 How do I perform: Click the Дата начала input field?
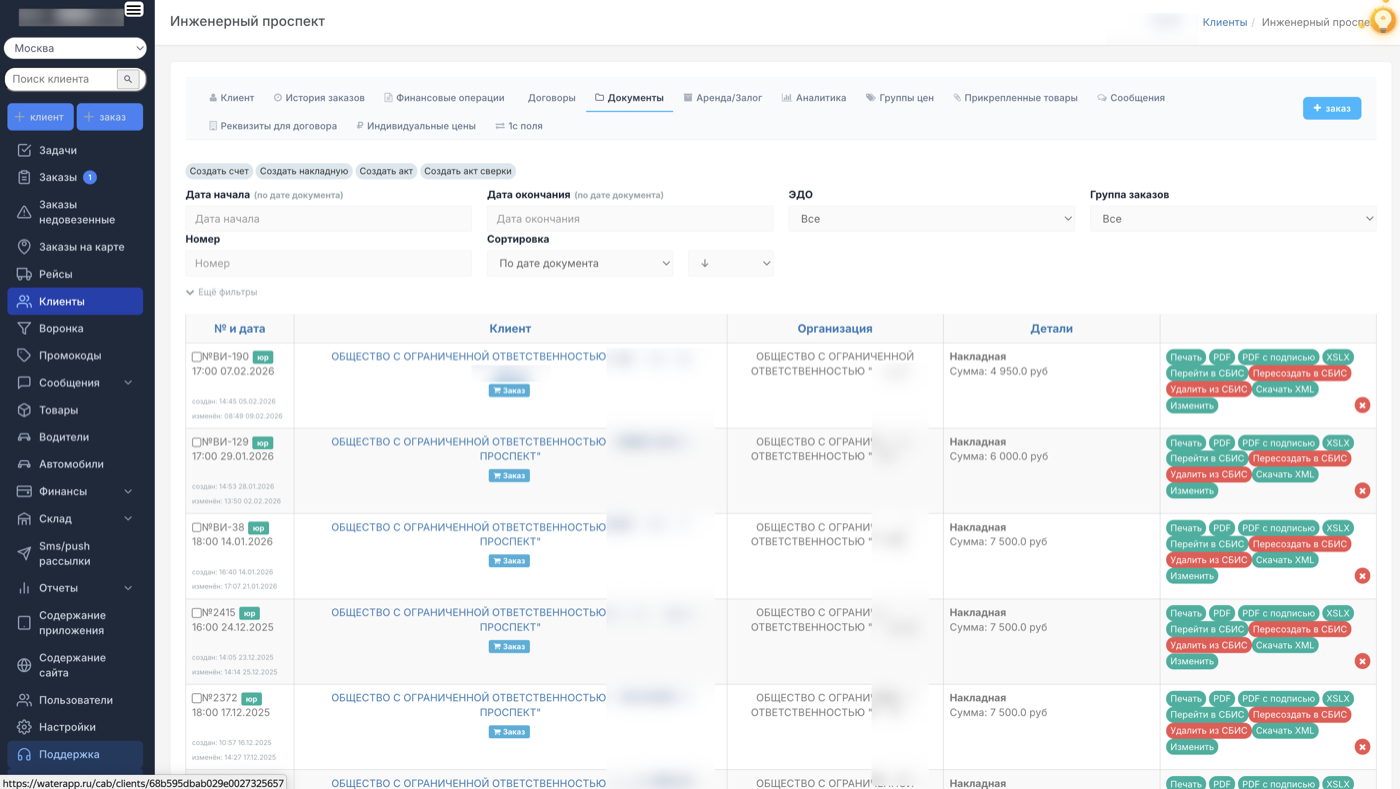328,217
